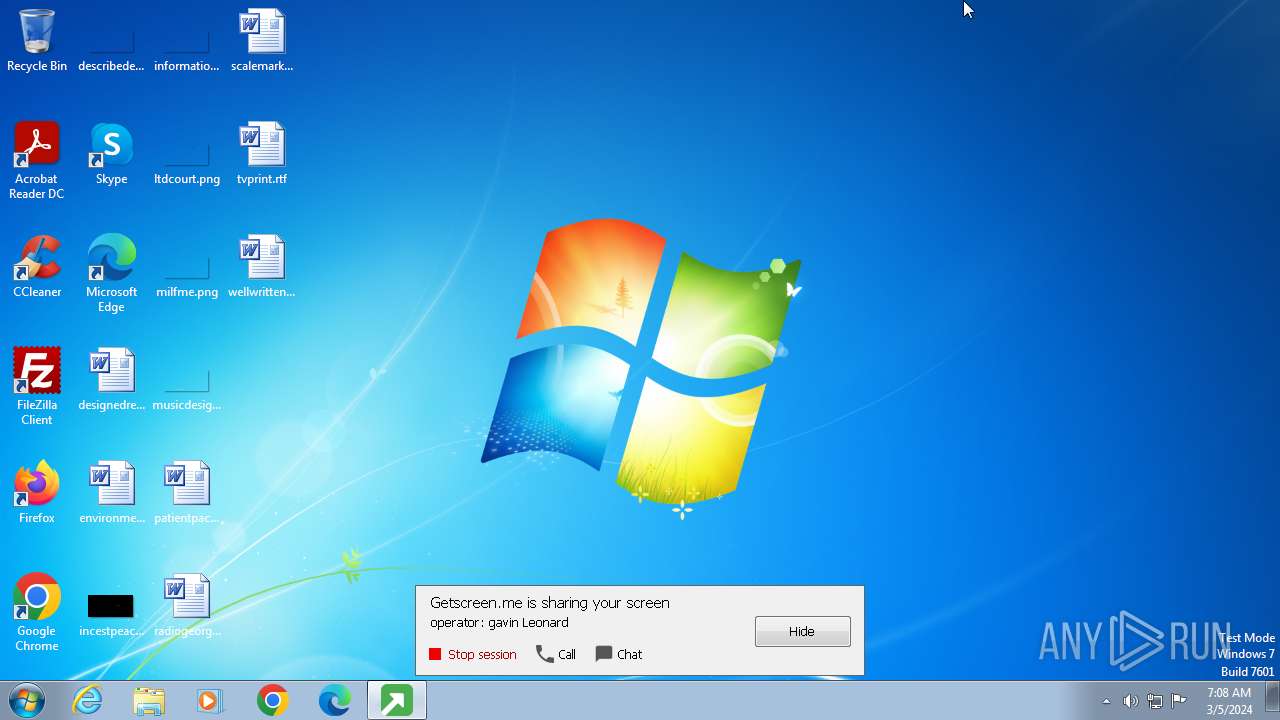Launch Google Chrome from the desktop
The width and height of the screenshot is (1280, 720).
coord(37,613)
